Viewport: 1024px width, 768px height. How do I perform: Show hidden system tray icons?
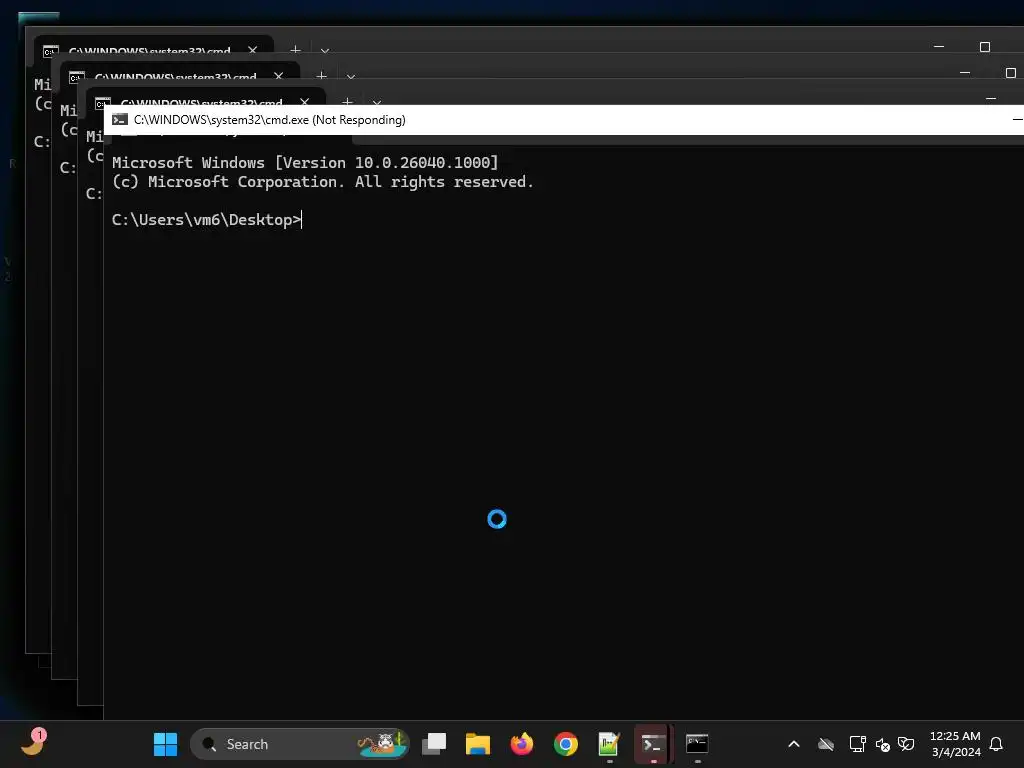click(793, 744)
